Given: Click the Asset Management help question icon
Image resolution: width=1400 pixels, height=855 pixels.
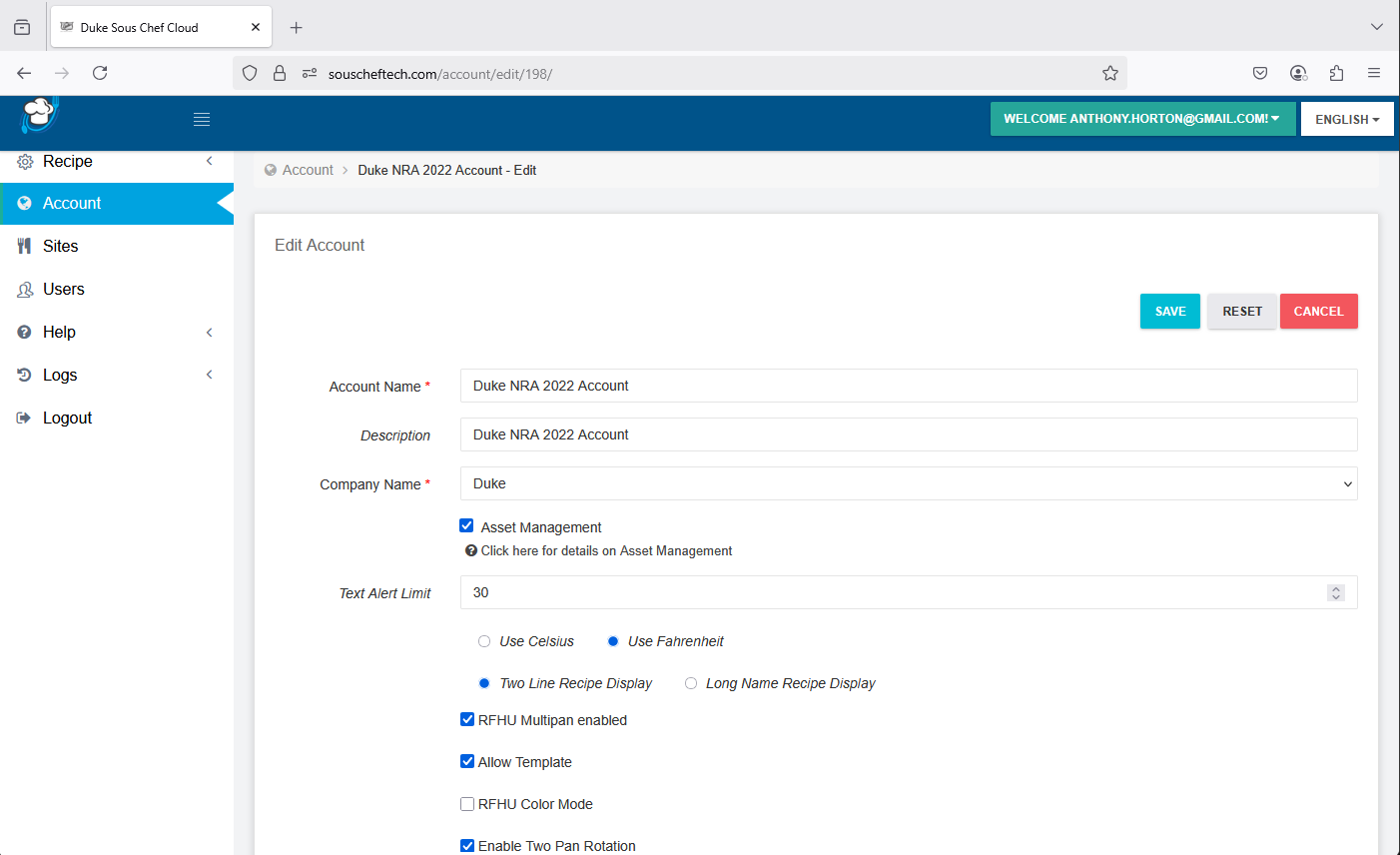Looking at the screenshot, I should click(x=471, y=550).
